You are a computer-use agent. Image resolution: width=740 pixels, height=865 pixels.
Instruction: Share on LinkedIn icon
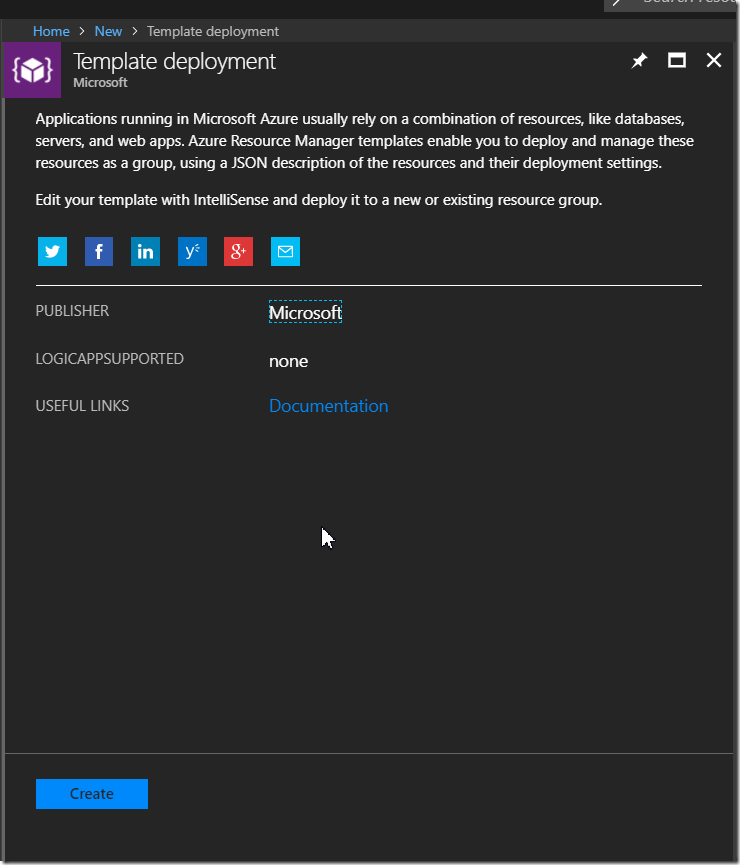coord(146,252)
